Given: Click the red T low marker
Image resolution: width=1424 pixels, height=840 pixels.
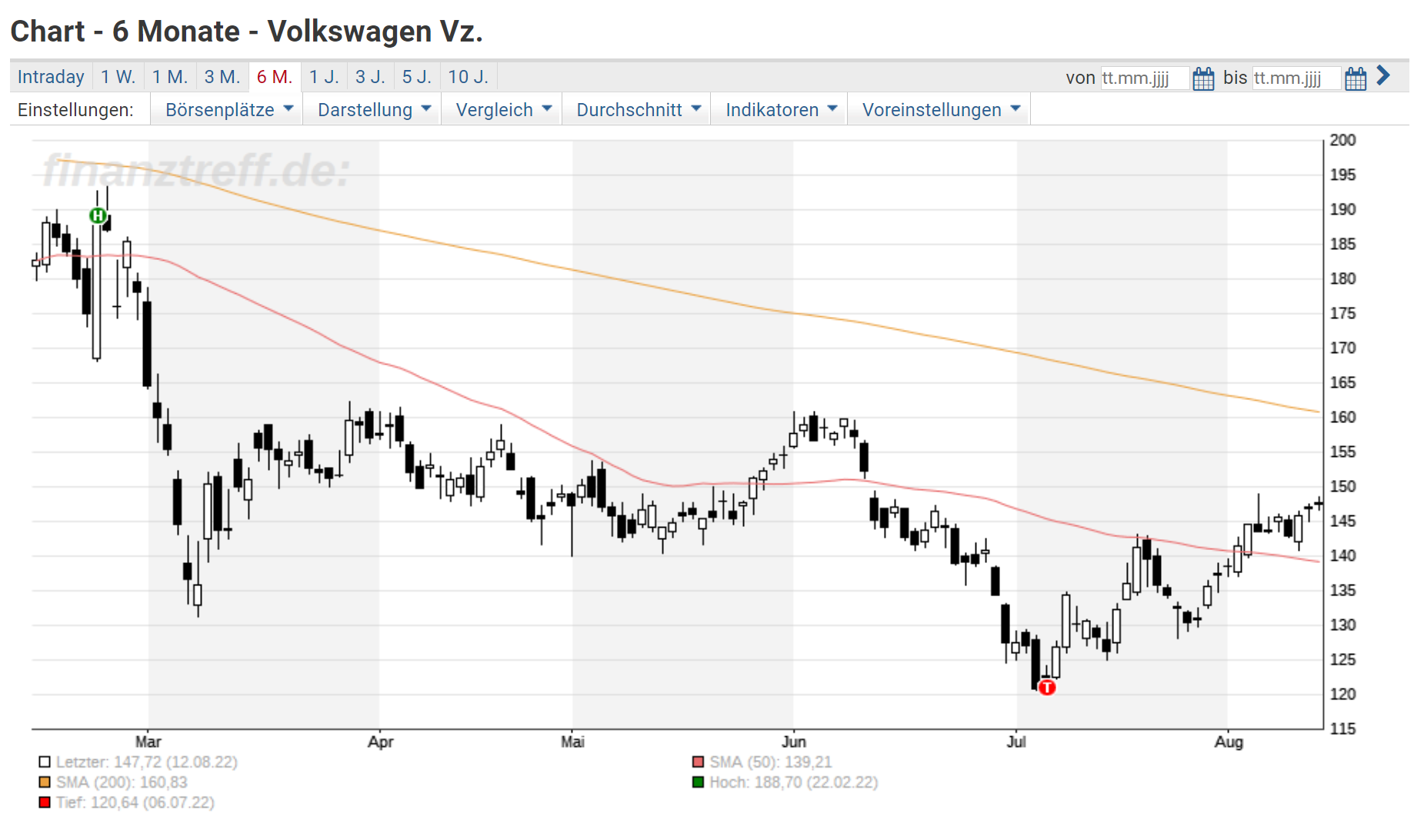Looking at the screenshot, I should [x=1047, y=688].
